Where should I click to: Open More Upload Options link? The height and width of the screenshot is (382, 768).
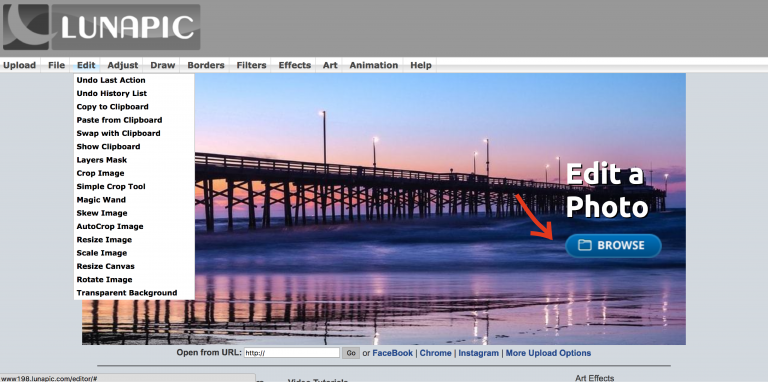coord(548,353)
